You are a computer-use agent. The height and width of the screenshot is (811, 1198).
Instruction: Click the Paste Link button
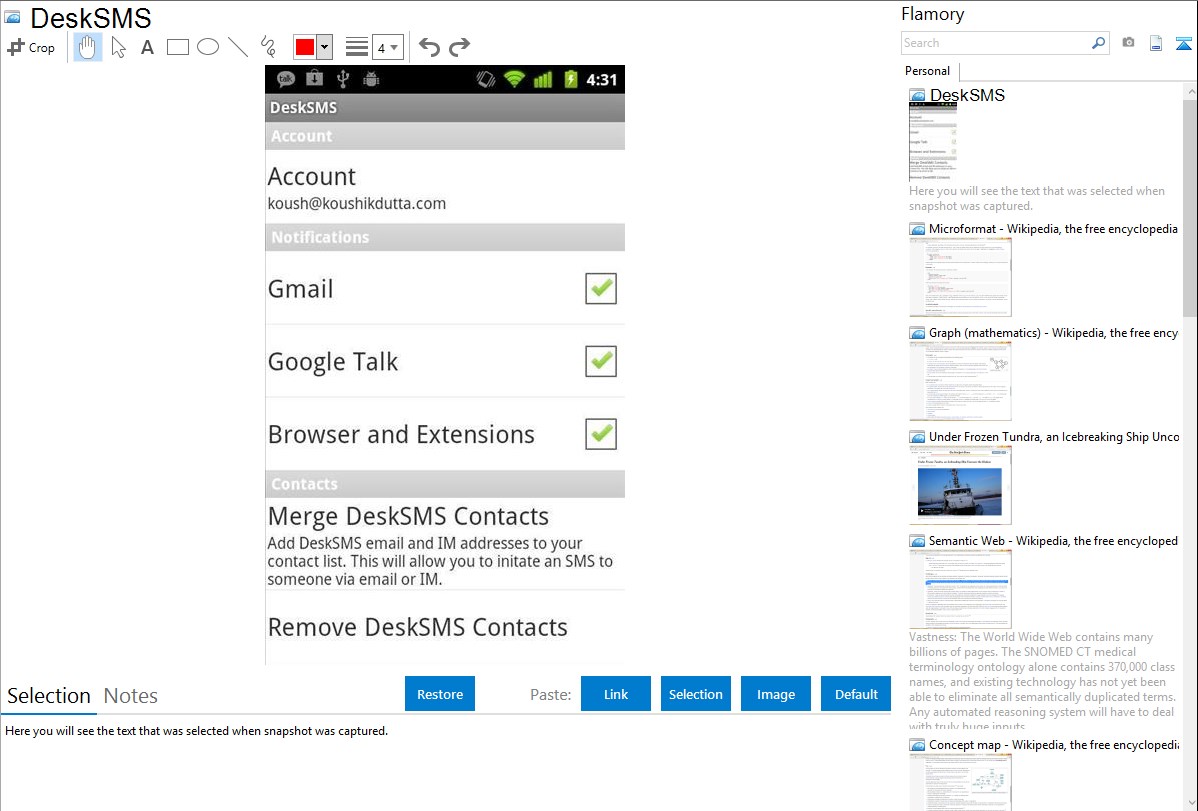pos(616,694)
